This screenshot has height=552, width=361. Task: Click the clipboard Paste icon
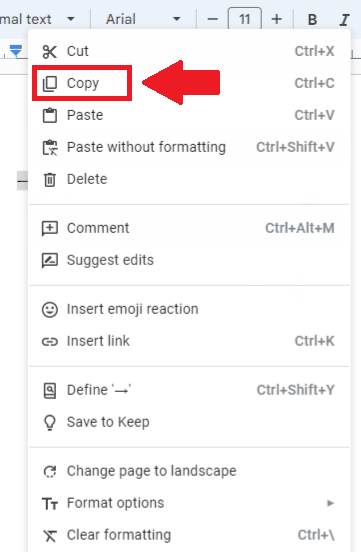(49, 115)
